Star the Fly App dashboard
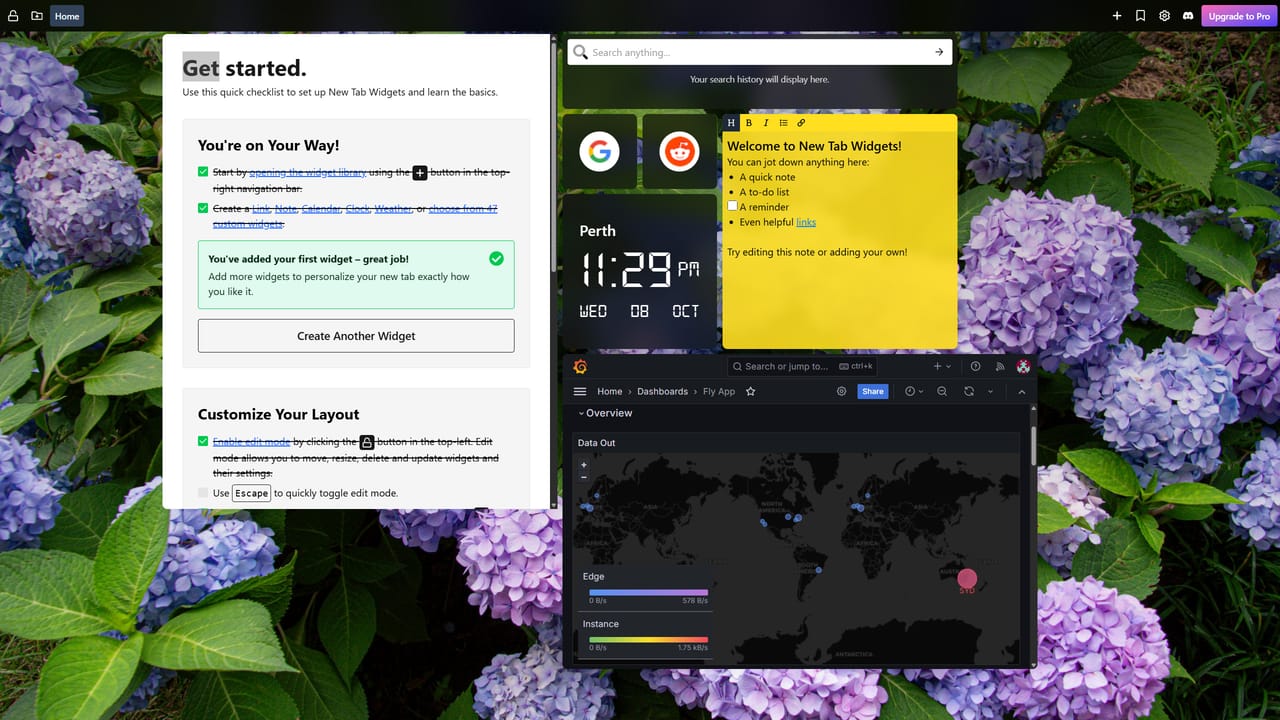 pyautogui.click(x=751, y=392)
